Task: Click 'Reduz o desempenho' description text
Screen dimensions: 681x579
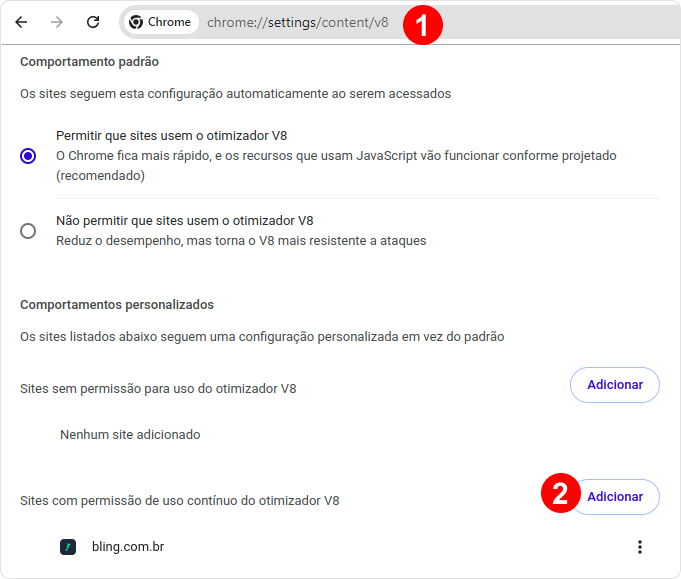Action: [x=241, y=241]
